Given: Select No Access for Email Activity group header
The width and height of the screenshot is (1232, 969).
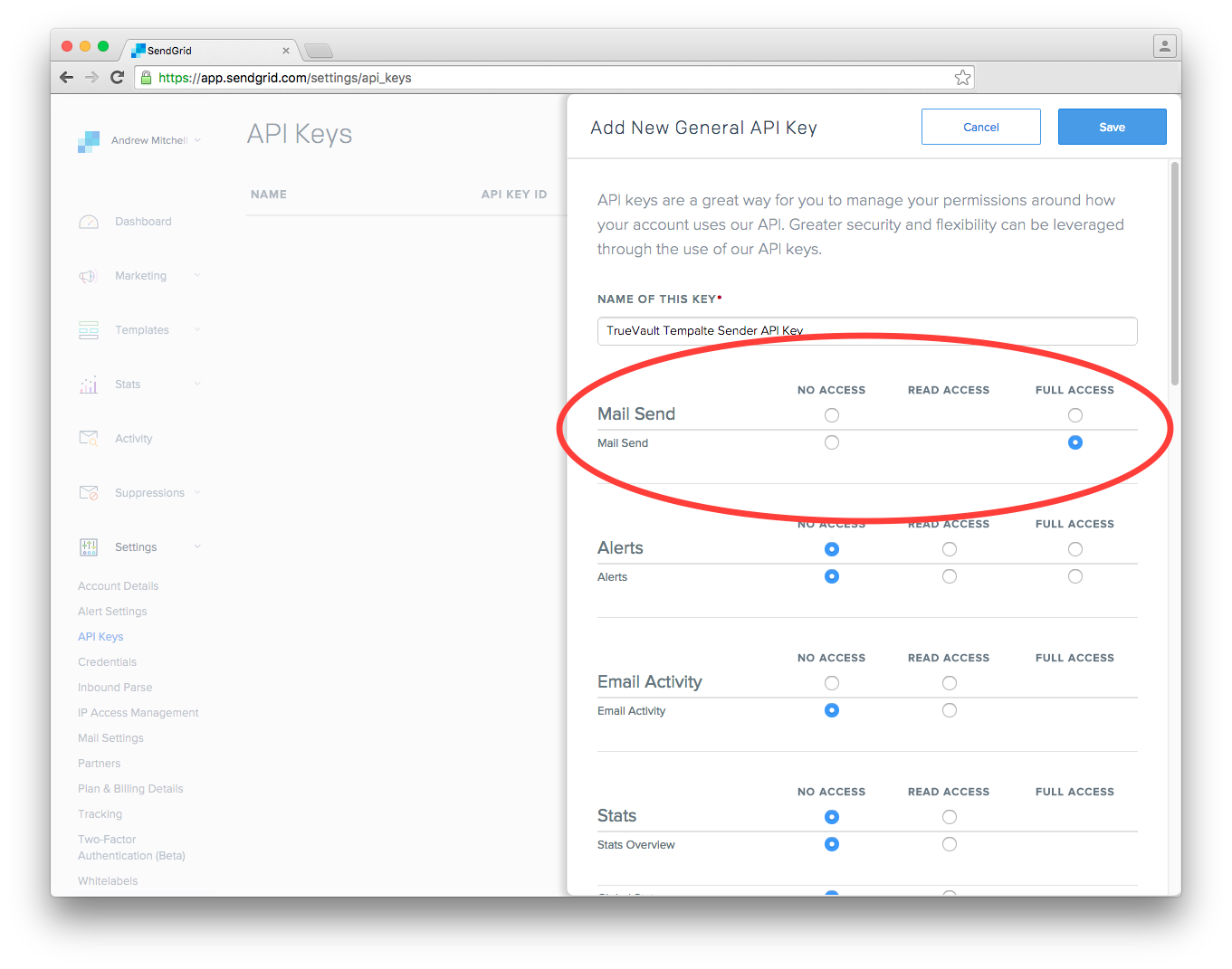Looking at the screenshot, I should (832, 683).
